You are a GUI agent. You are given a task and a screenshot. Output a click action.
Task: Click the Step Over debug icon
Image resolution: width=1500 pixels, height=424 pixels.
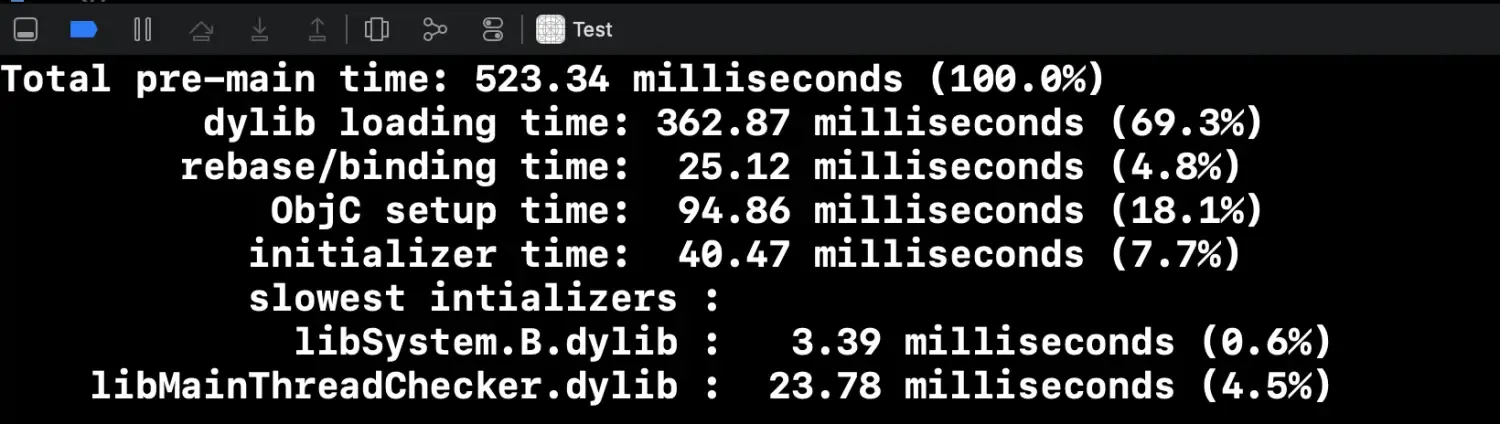(201, 30)
